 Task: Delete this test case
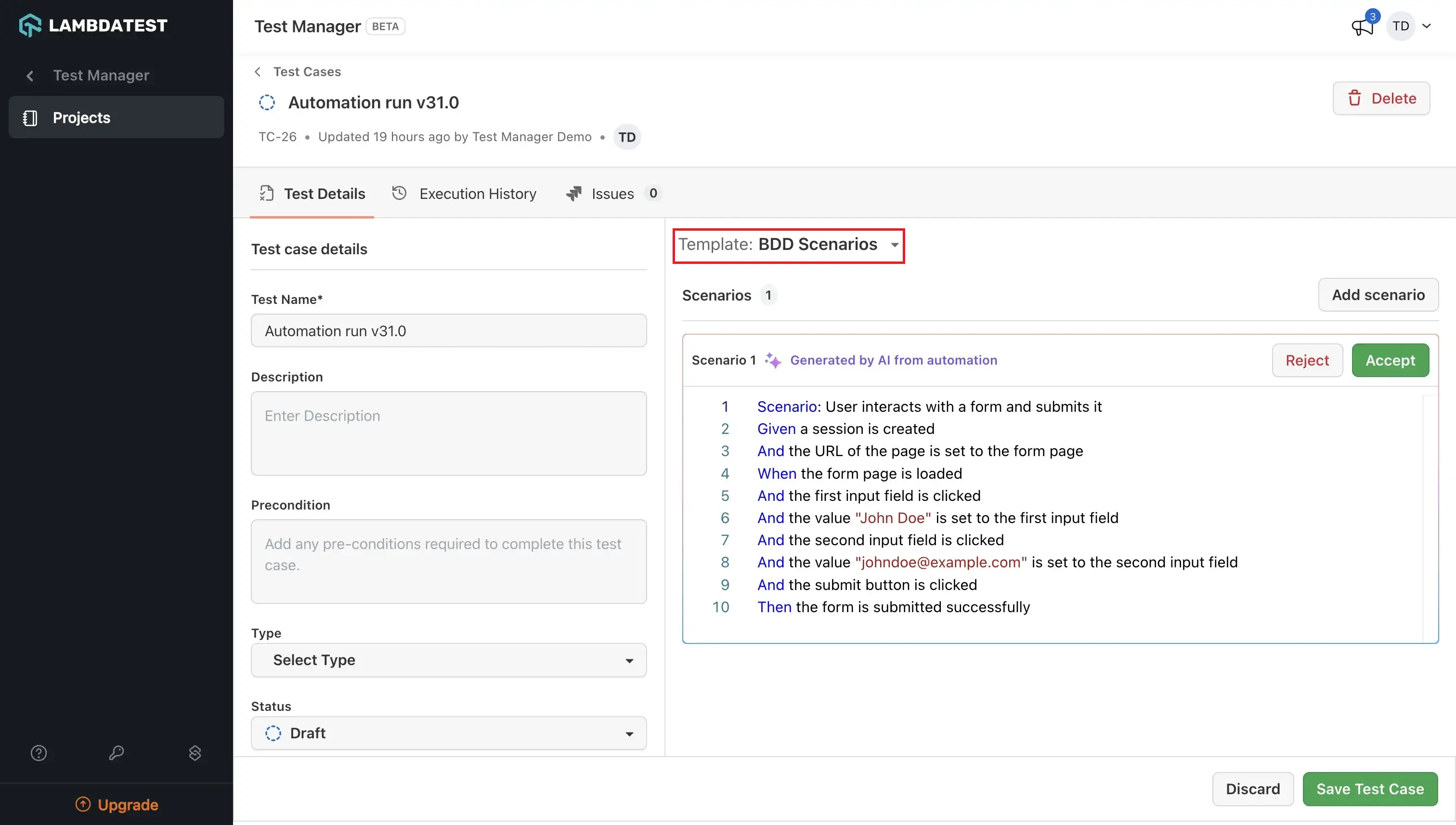pos(1381,98)
